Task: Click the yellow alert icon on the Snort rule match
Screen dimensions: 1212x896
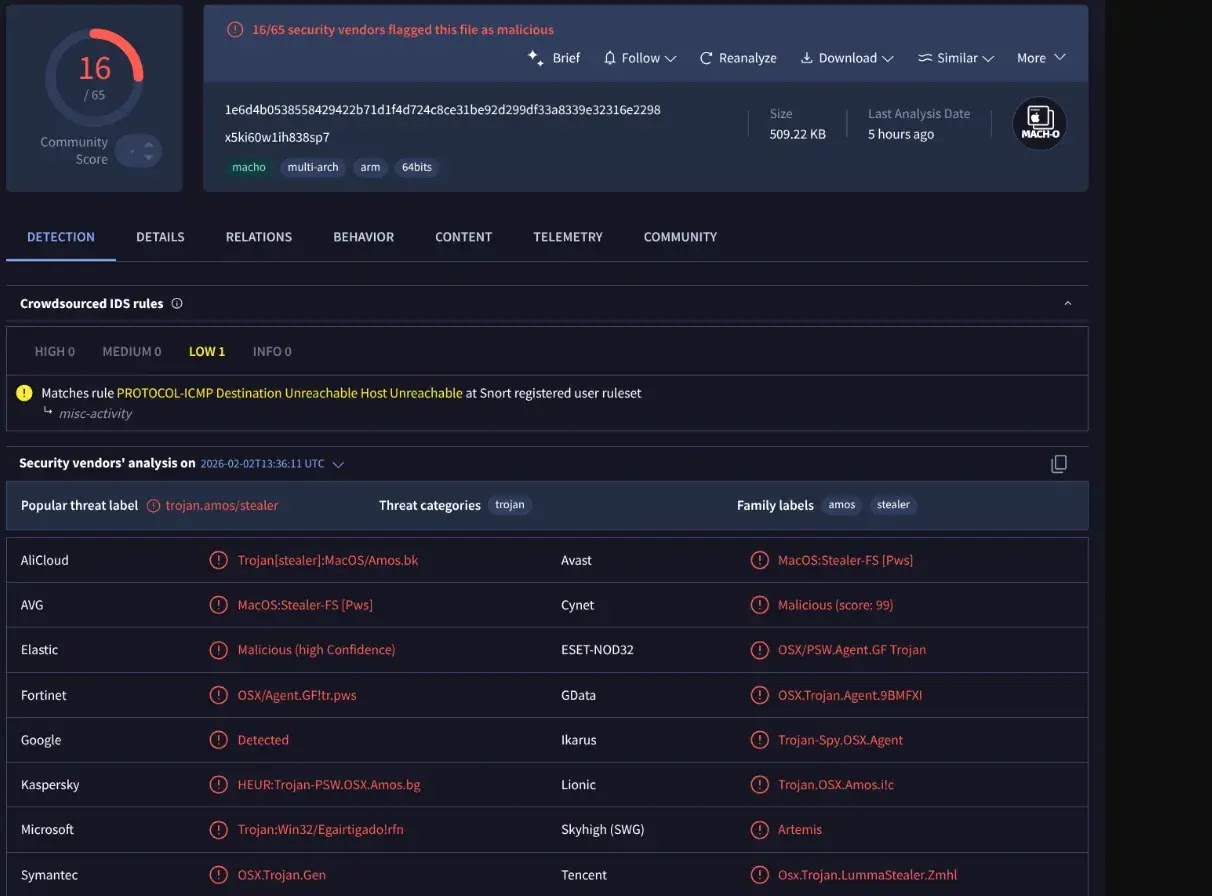Action: (24, 393)
